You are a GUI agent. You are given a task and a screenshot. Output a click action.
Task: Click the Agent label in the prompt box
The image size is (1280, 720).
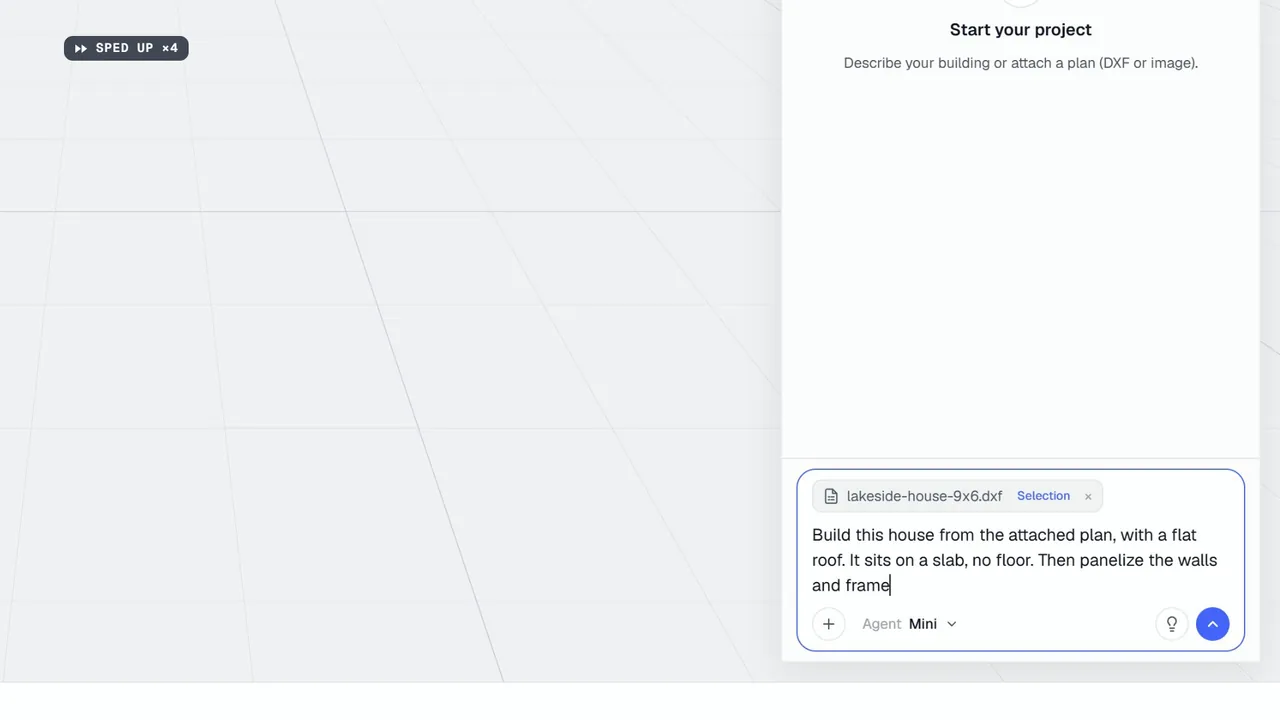coord(881,624)
